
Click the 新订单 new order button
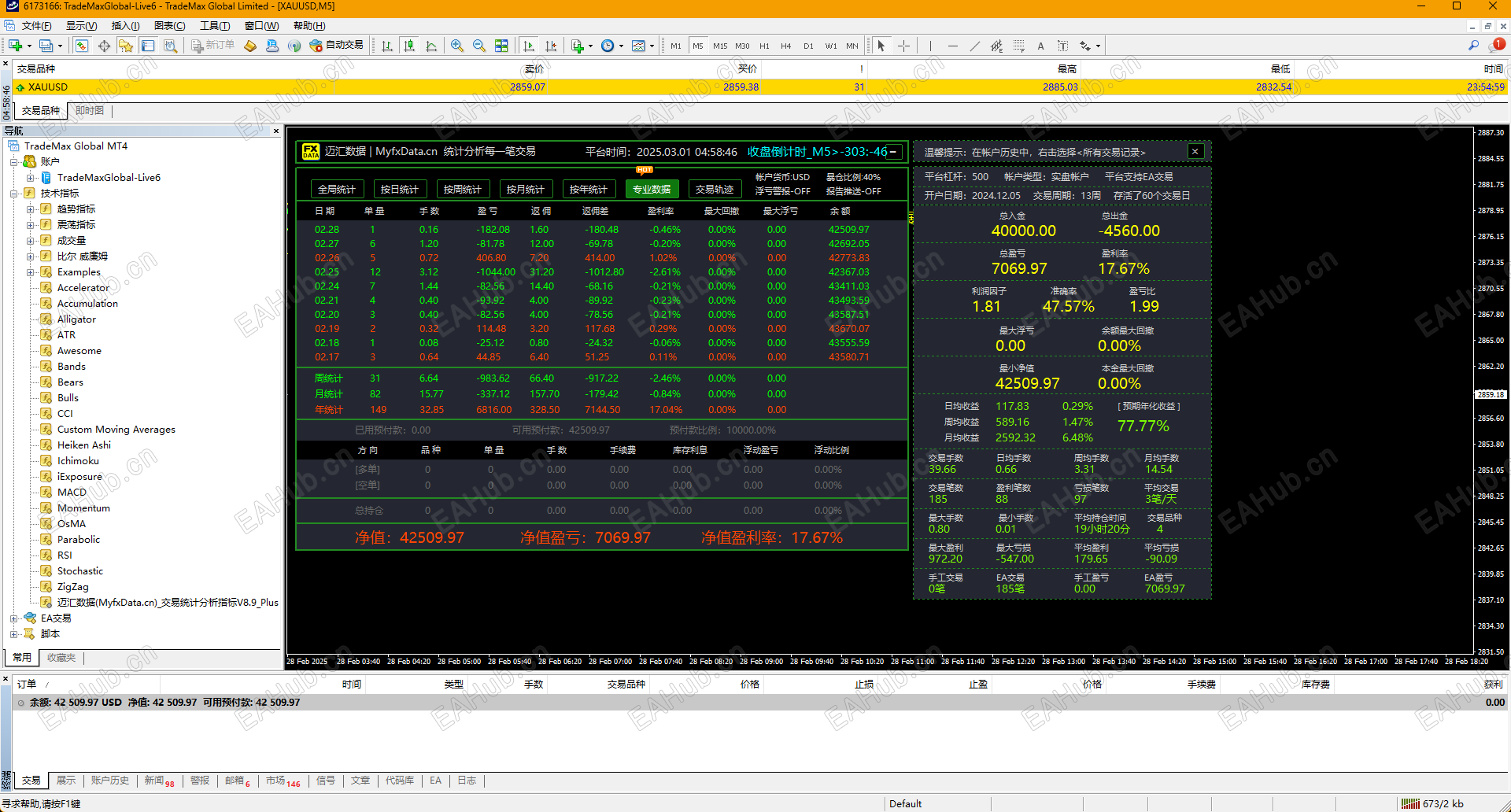(x=213, y=46)
